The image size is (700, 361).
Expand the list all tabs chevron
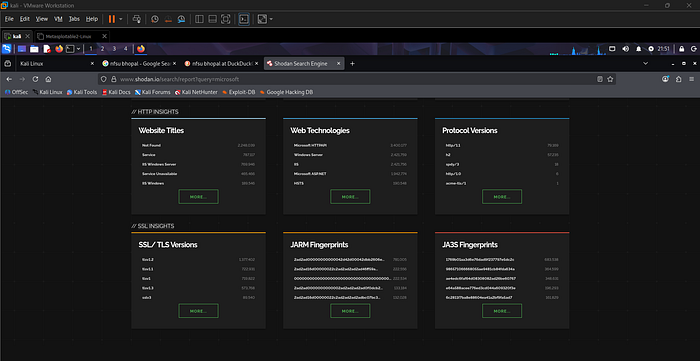(x=646, y=64)
